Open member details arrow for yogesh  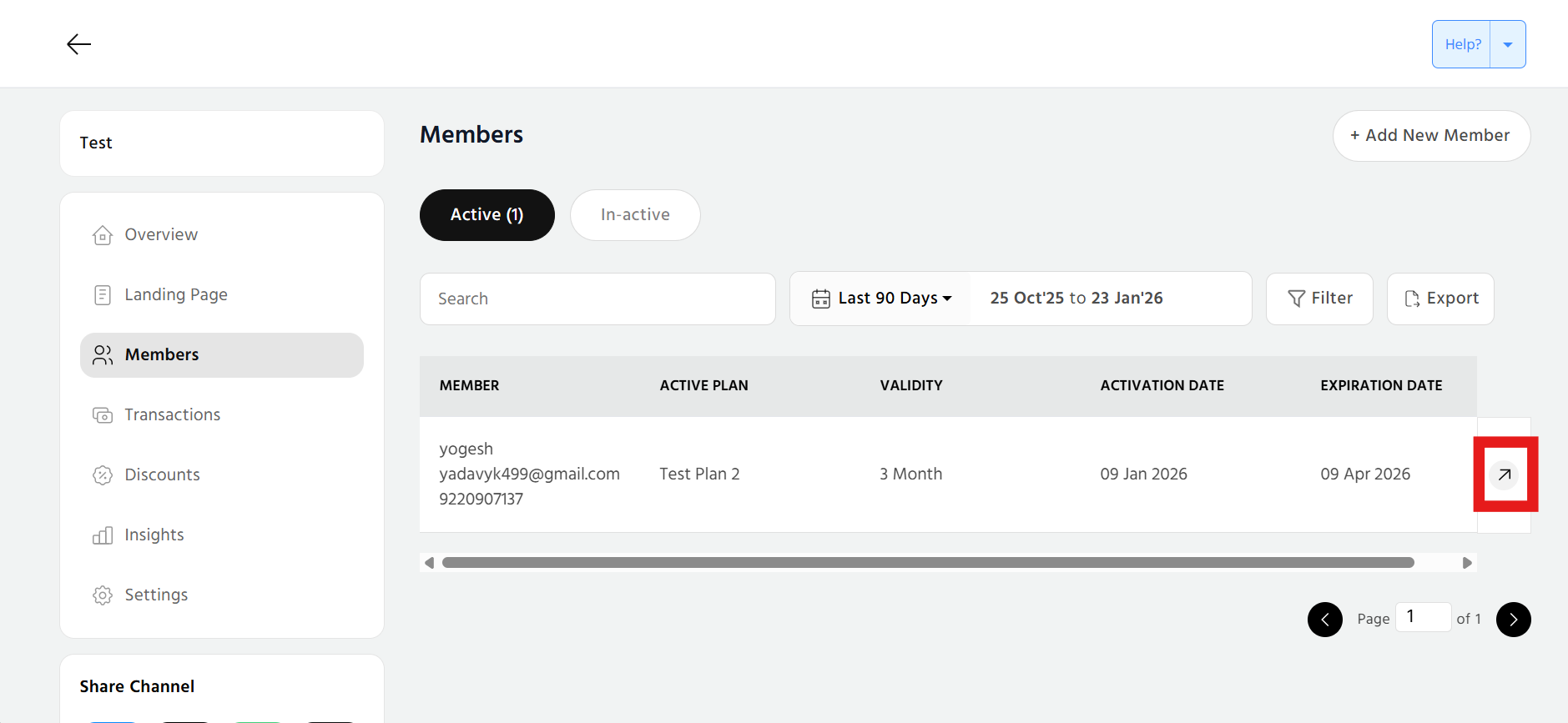1504,474
